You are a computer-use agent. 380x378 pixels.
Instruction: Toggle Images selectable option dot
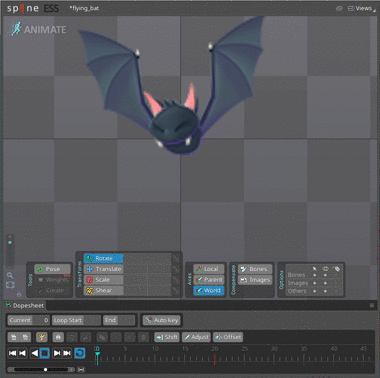314,283
